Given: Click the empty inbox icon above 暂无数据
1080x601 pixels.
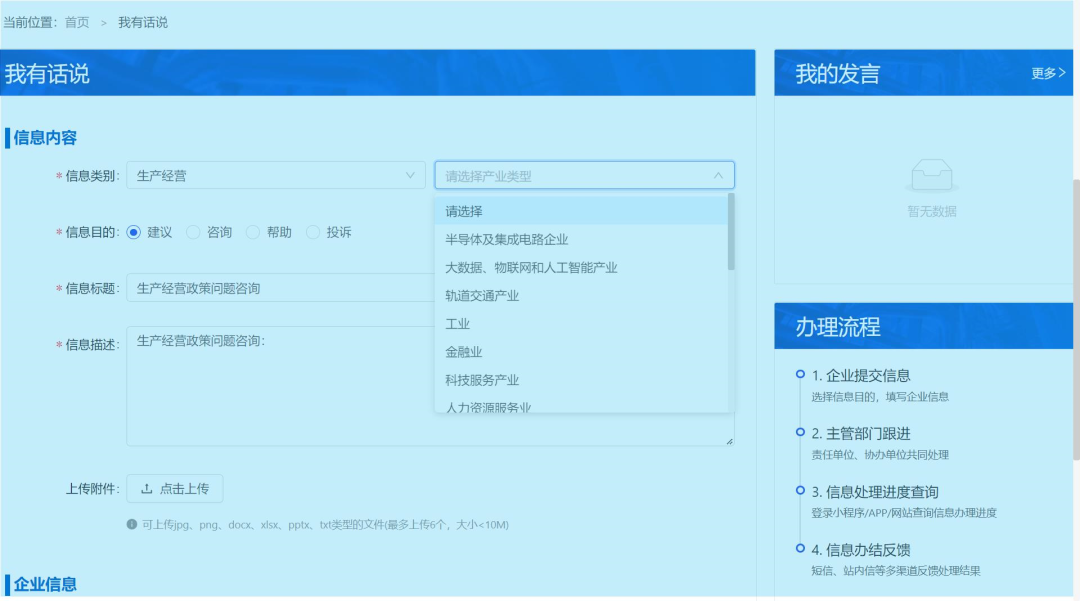Looking at the screenshot, I should [932, 176].
